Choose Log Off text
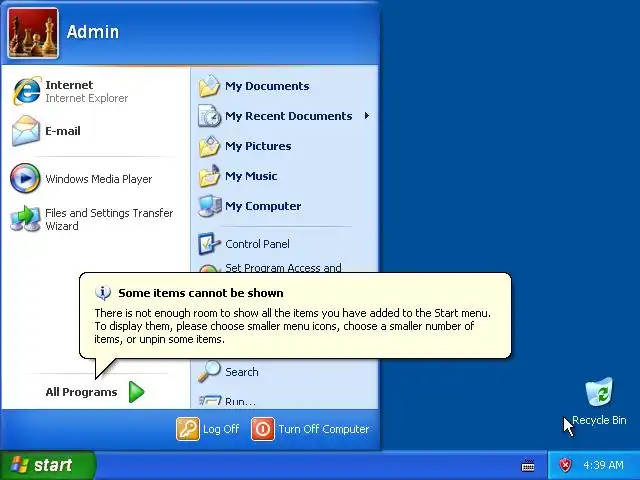Screen dimensions: 640x480 click(221, 429)
